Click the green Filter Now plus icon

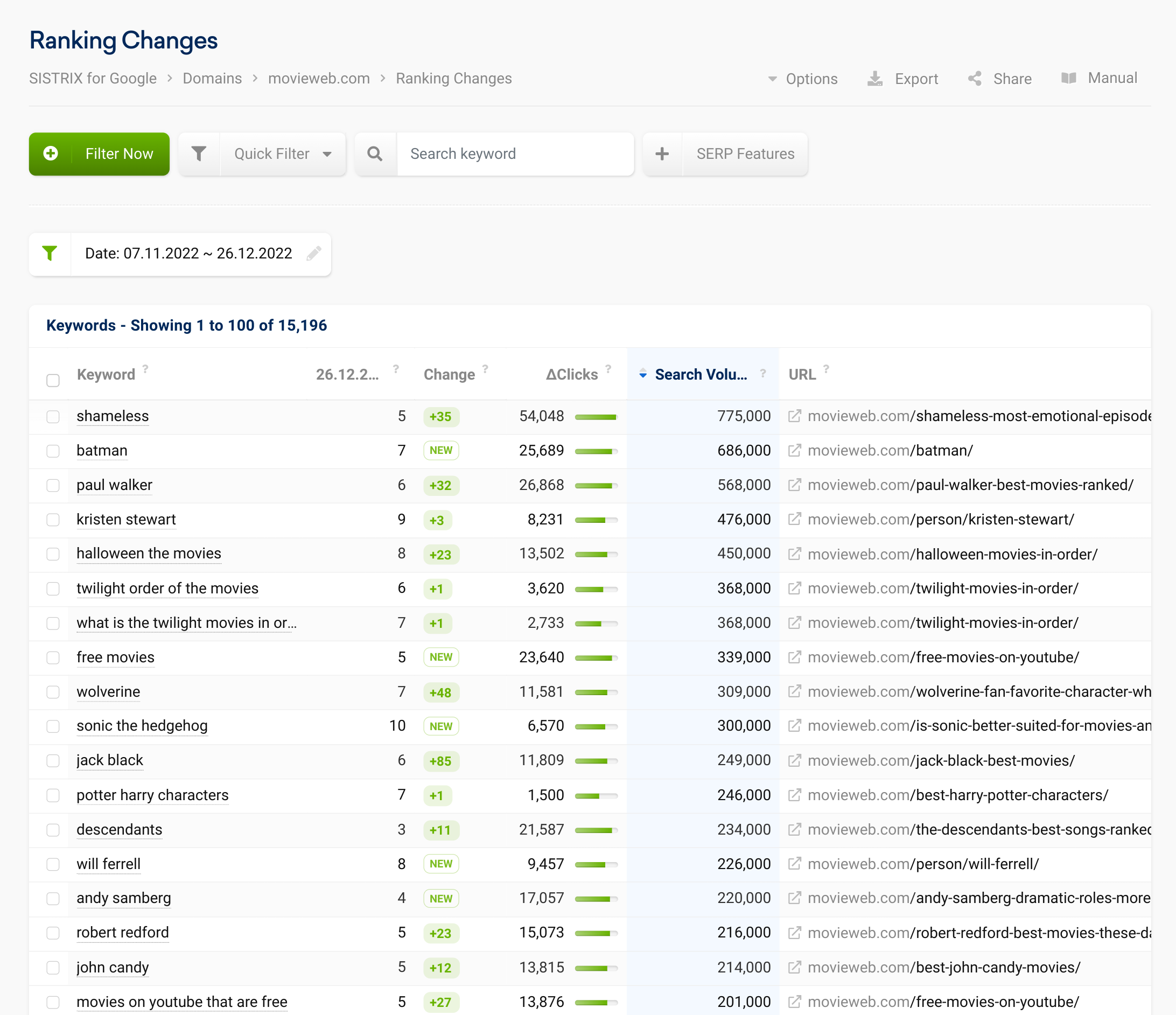[x=51, y=153]
